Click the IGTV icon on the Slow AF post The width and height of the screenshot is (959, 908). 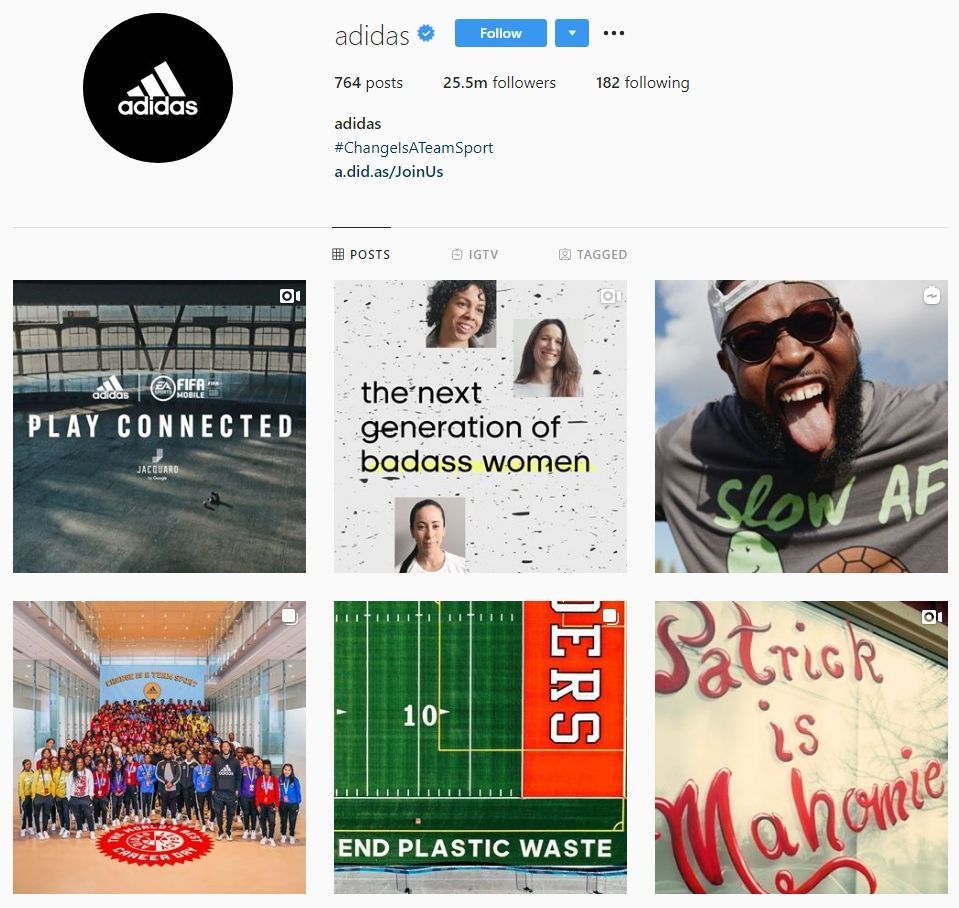tap(931, 296)
